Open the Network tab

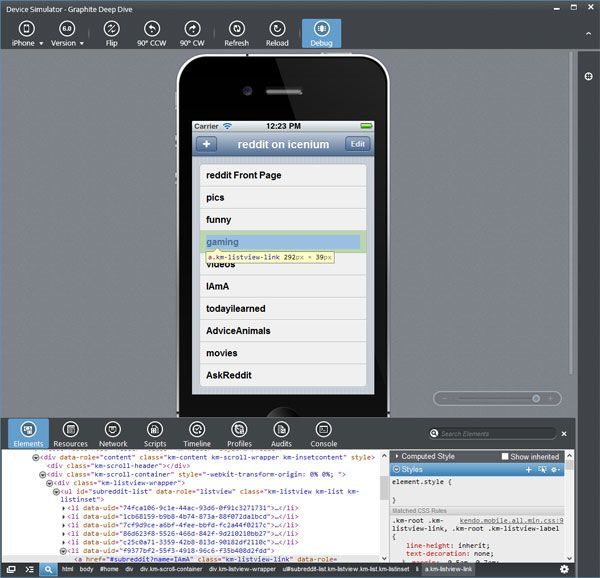point(113,434)
